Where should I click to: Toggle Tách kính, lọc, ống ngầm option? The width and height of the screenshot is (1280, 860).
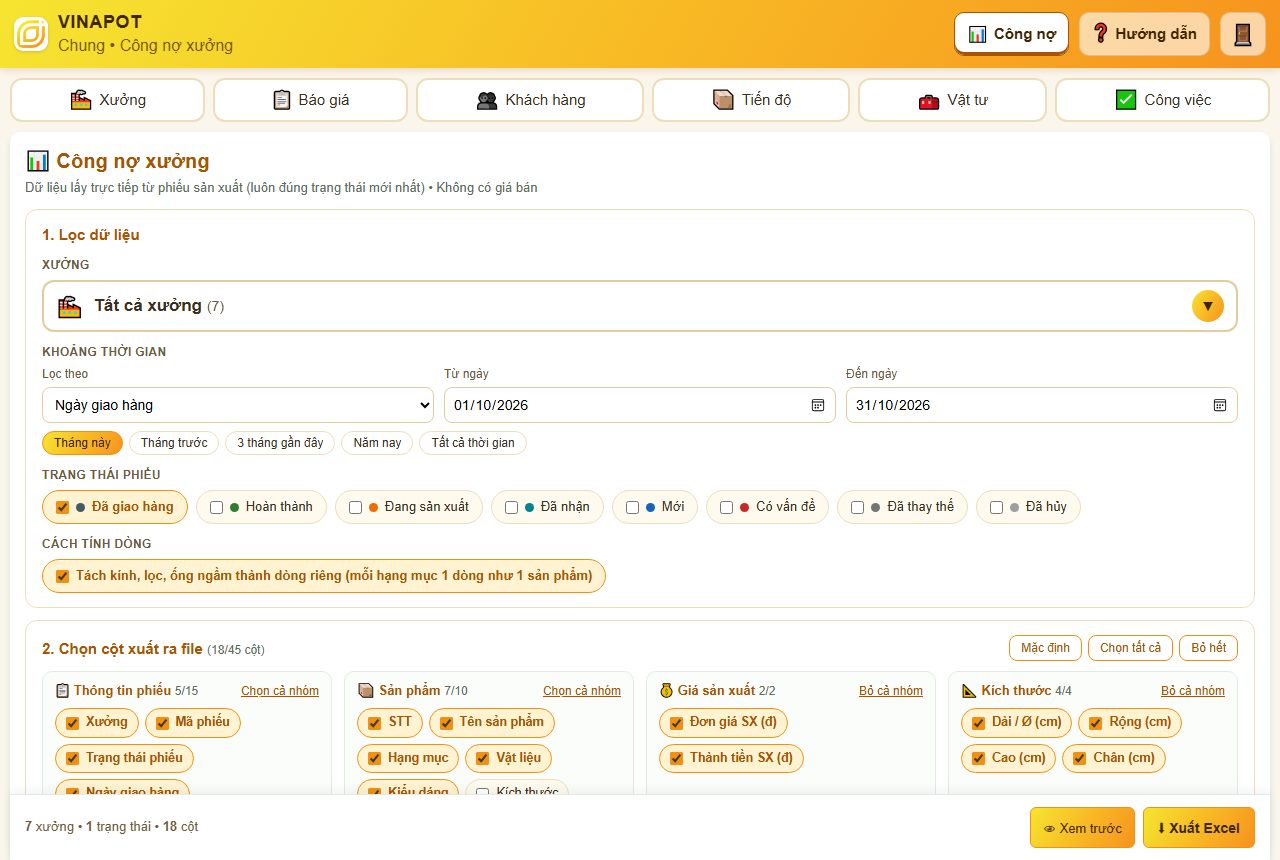point(324,576)
